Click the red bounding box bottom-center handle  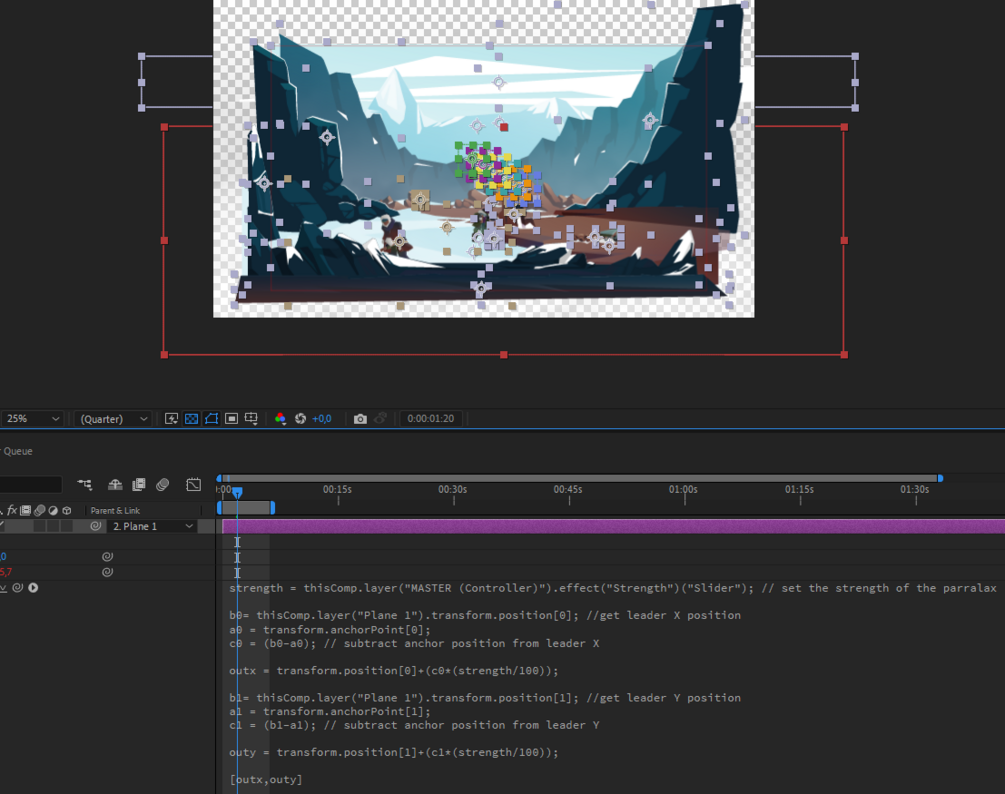pos(504,354)
